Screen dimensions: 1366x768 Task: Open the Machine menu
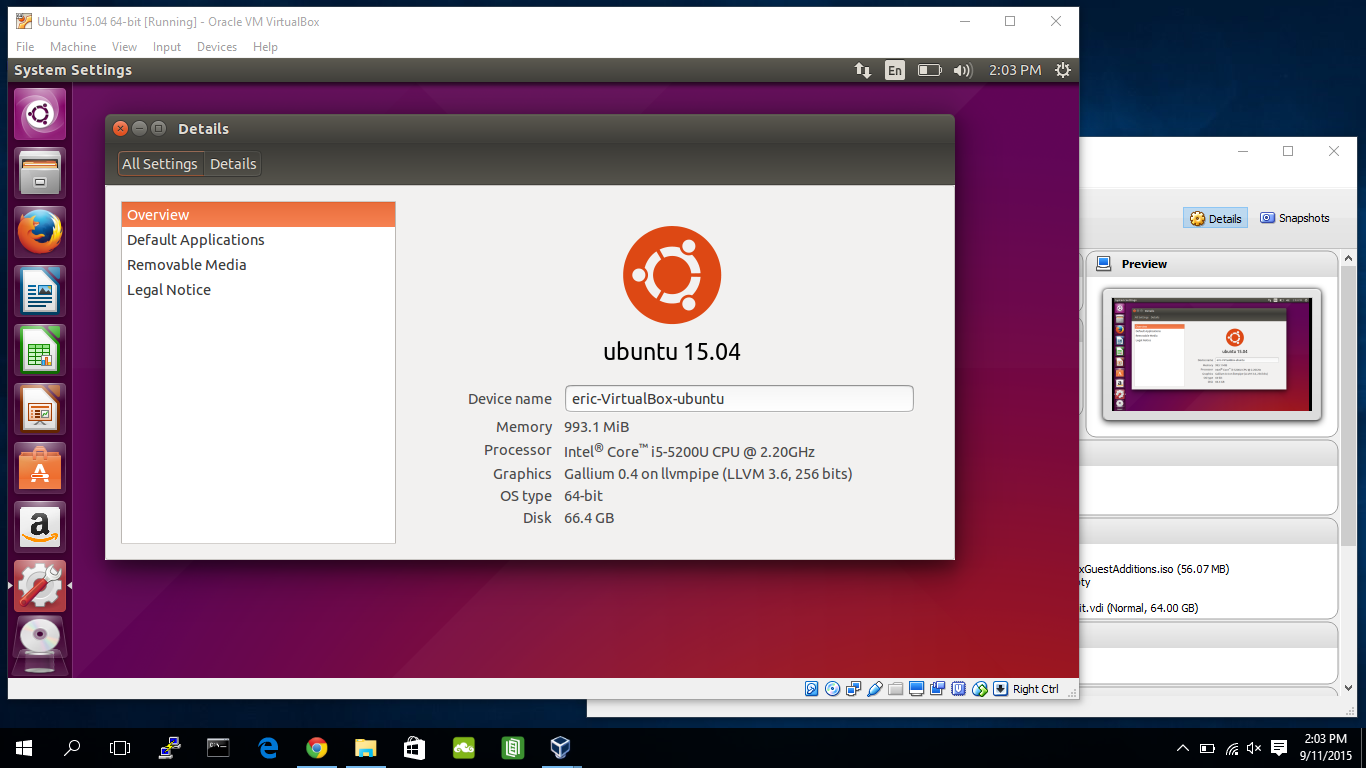[x=73, y=47]
